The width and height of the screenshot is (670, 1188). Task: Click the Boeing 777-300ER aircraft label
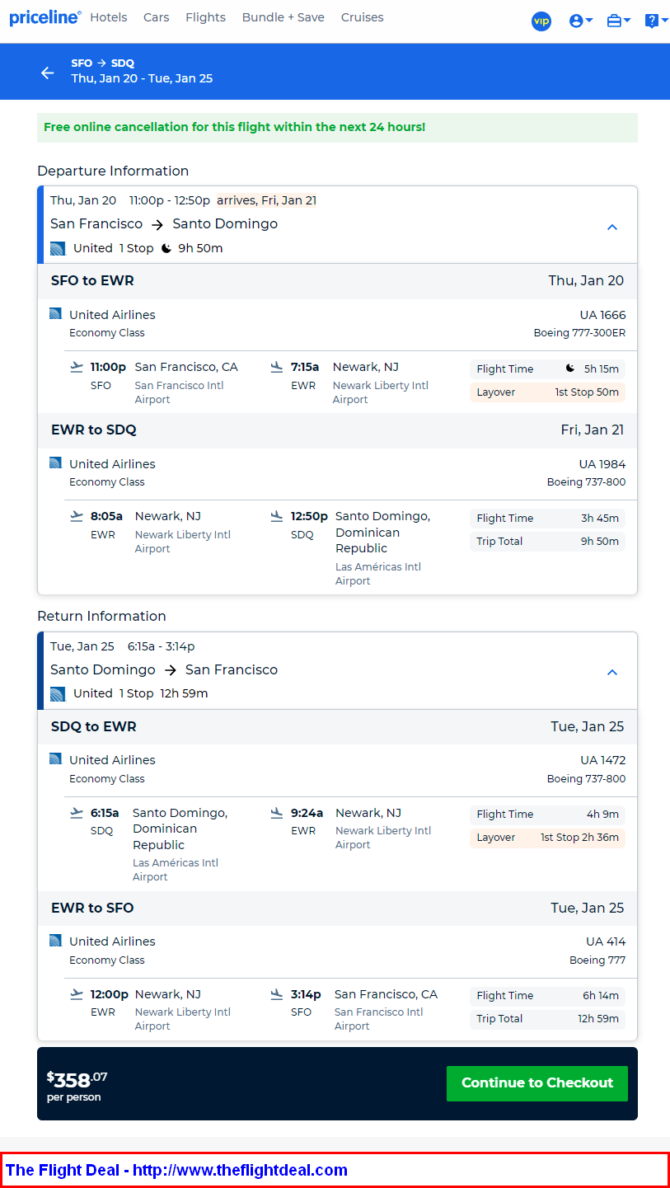(x=580, y=333)
